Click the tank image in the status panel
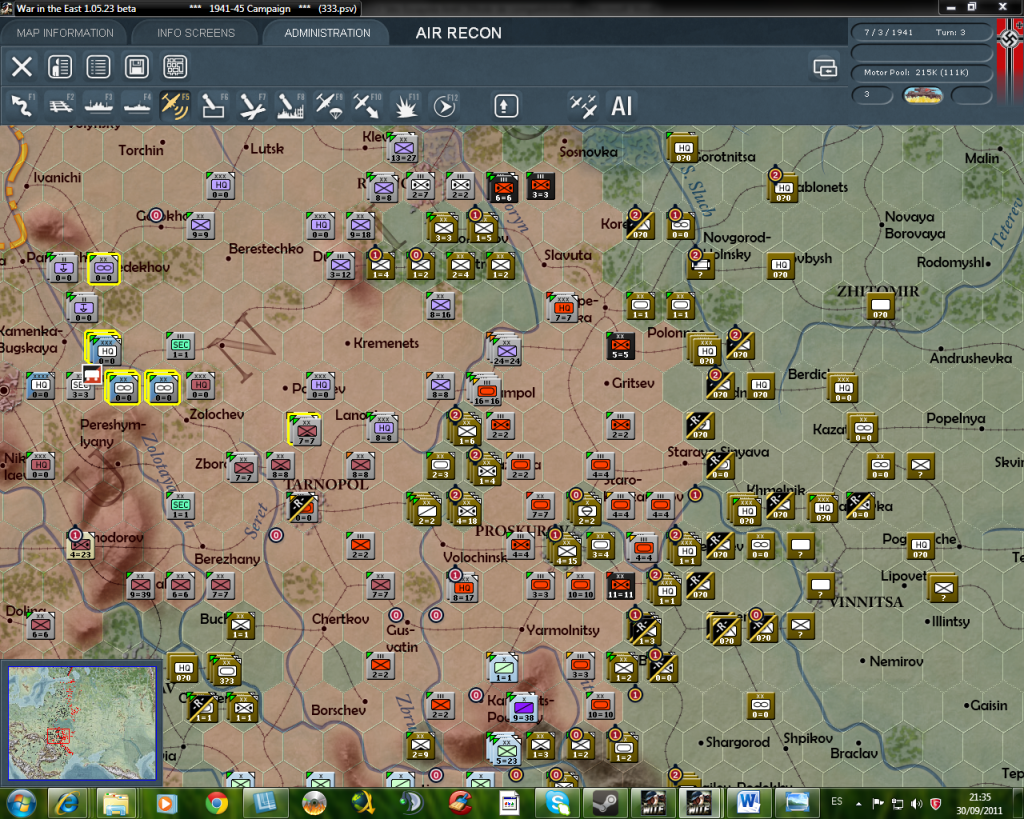The width and height of the screenshot is (1024, 819). 922,95
